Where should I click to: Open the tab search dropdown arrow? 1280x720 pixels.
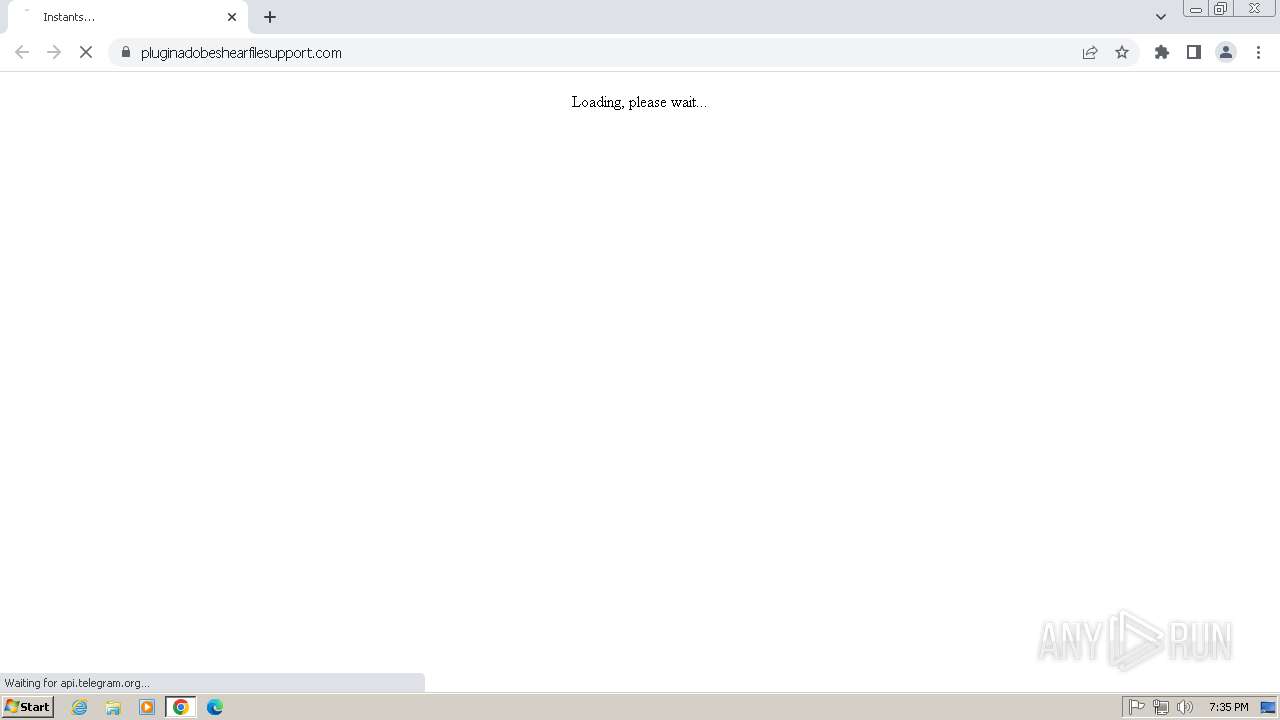(x=1161, y=17)
